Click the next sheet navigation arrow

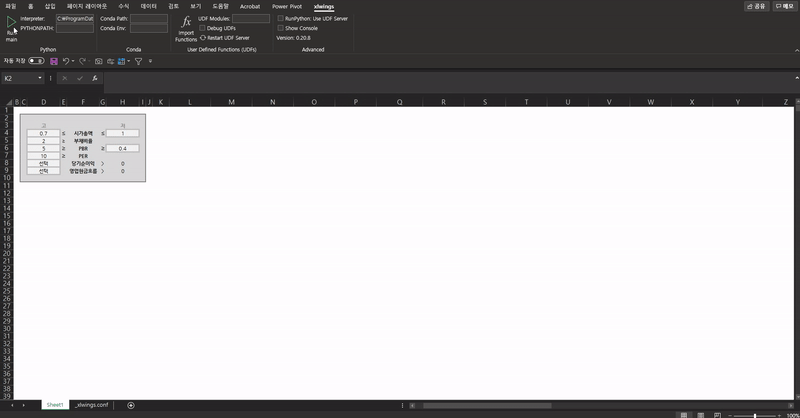tap(23, 405)
